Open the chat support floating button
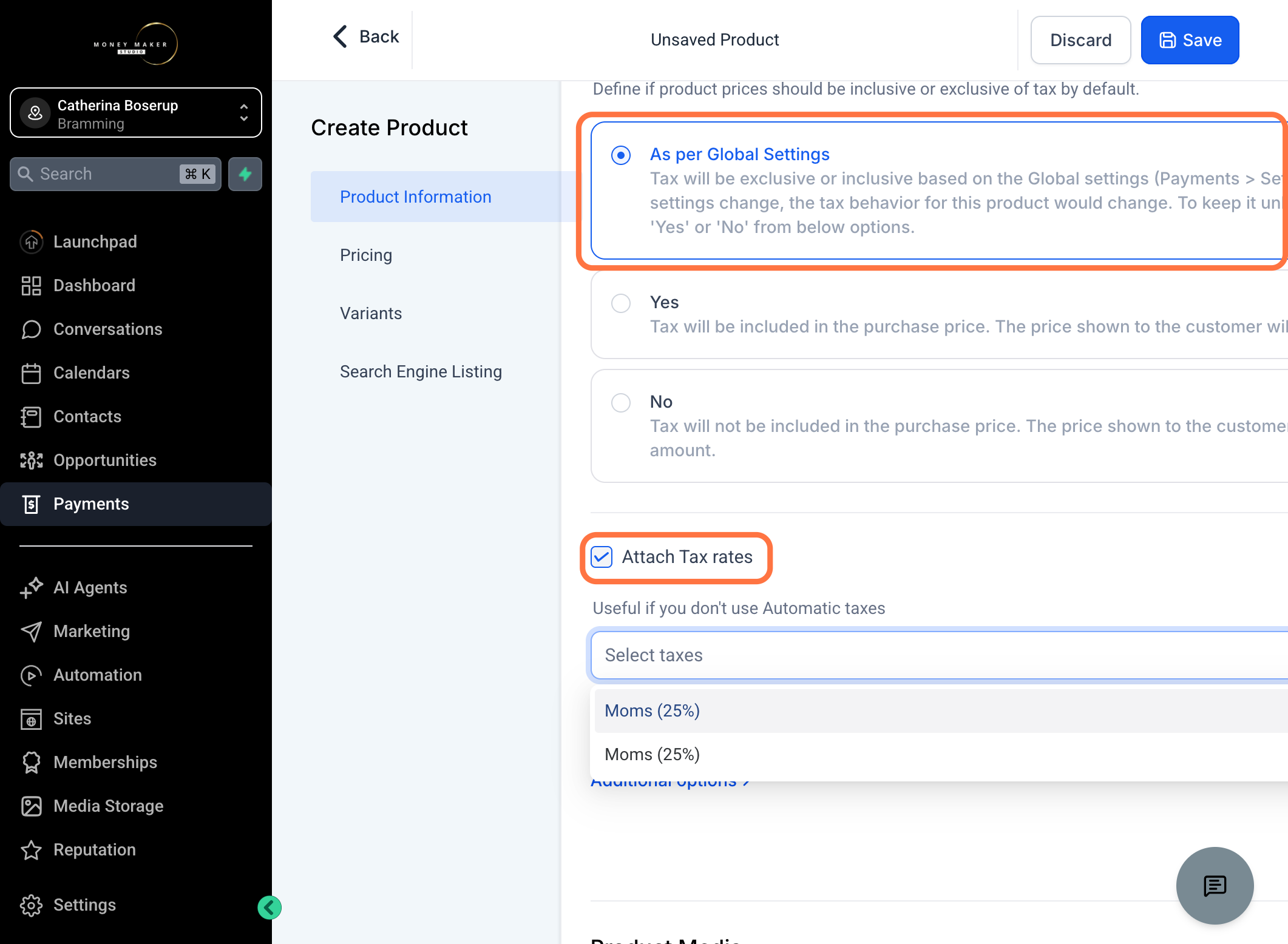 point(1215,885)
